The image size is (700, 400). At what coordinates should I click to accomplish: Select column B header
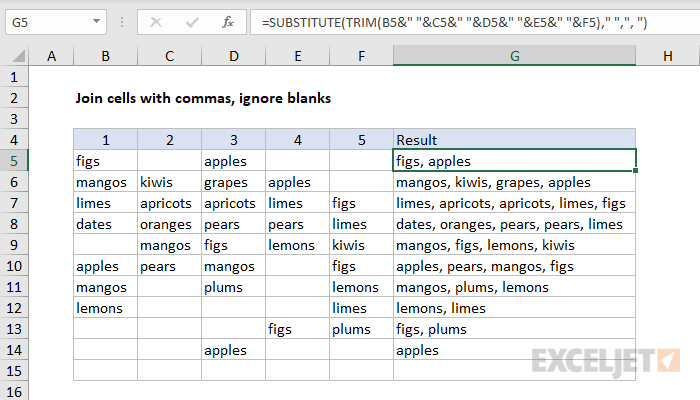105,56
